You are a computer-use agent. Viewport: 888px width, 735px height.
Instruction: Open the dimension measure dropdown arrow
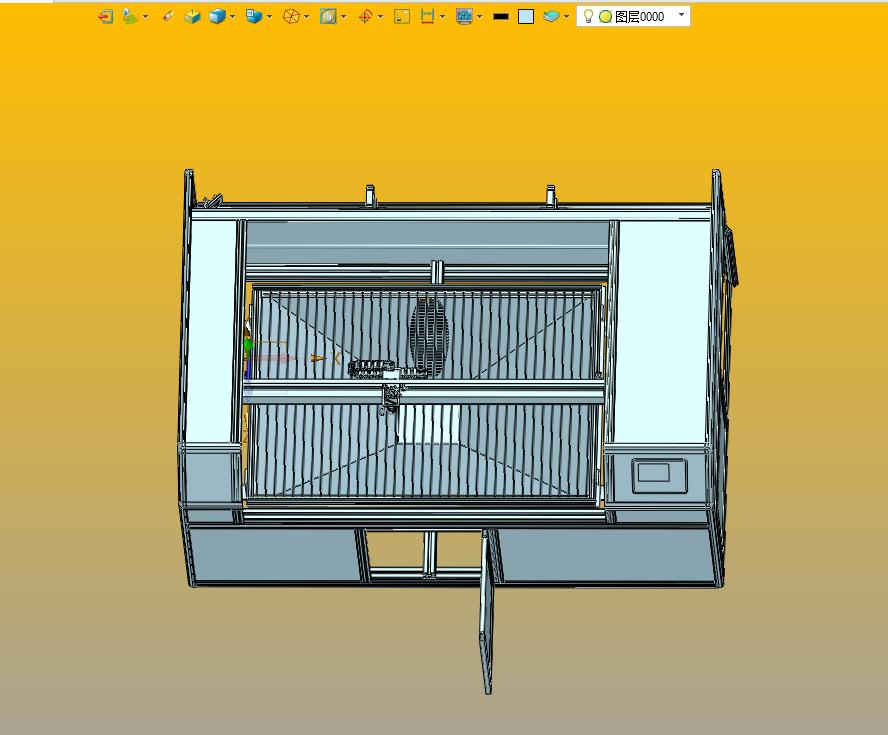442,17
